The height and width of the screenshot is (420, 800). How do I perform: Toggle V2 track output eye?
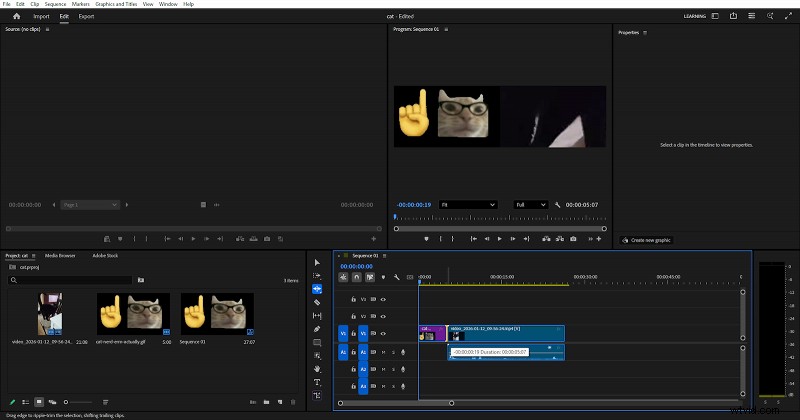(x=383, y=316)
